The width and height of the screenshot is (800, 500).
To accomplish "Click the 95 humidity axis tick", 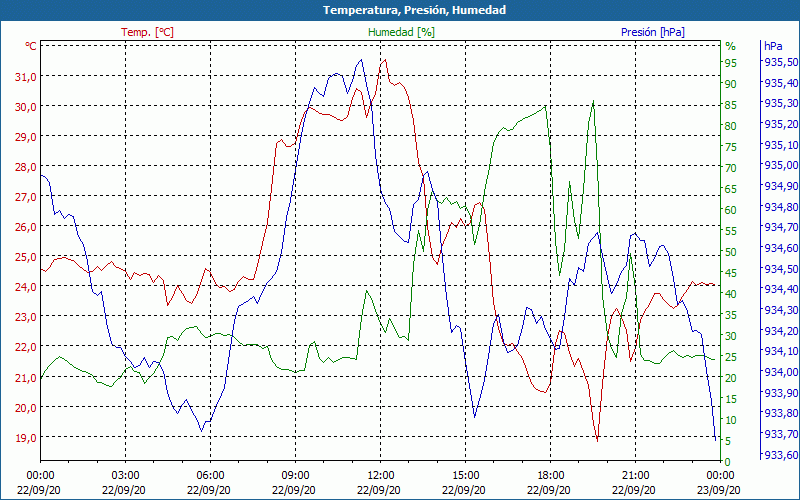I will click(730, 63).
